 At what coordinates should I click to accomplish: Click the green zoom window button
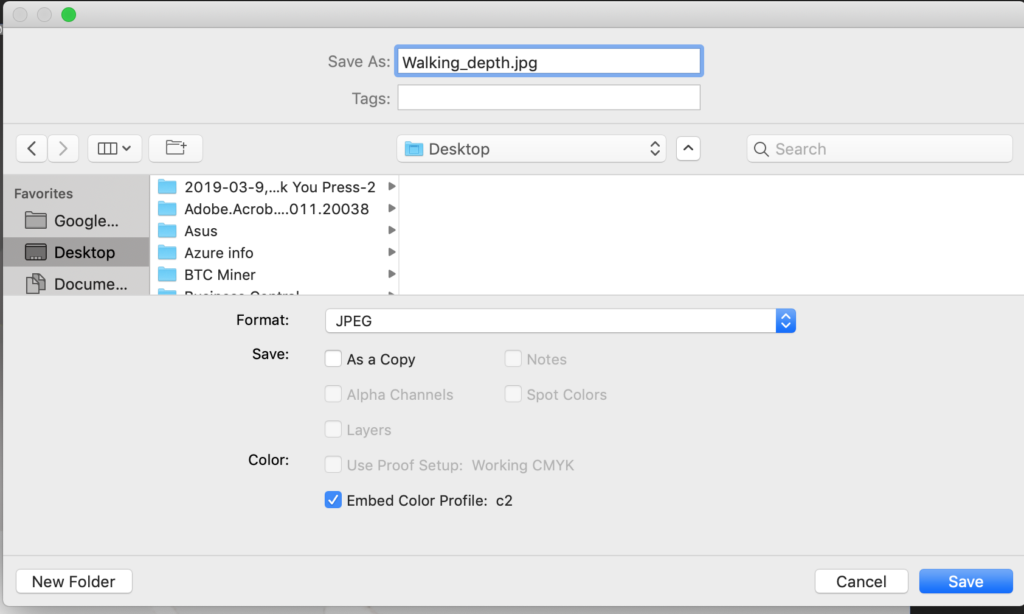(69, 14)
